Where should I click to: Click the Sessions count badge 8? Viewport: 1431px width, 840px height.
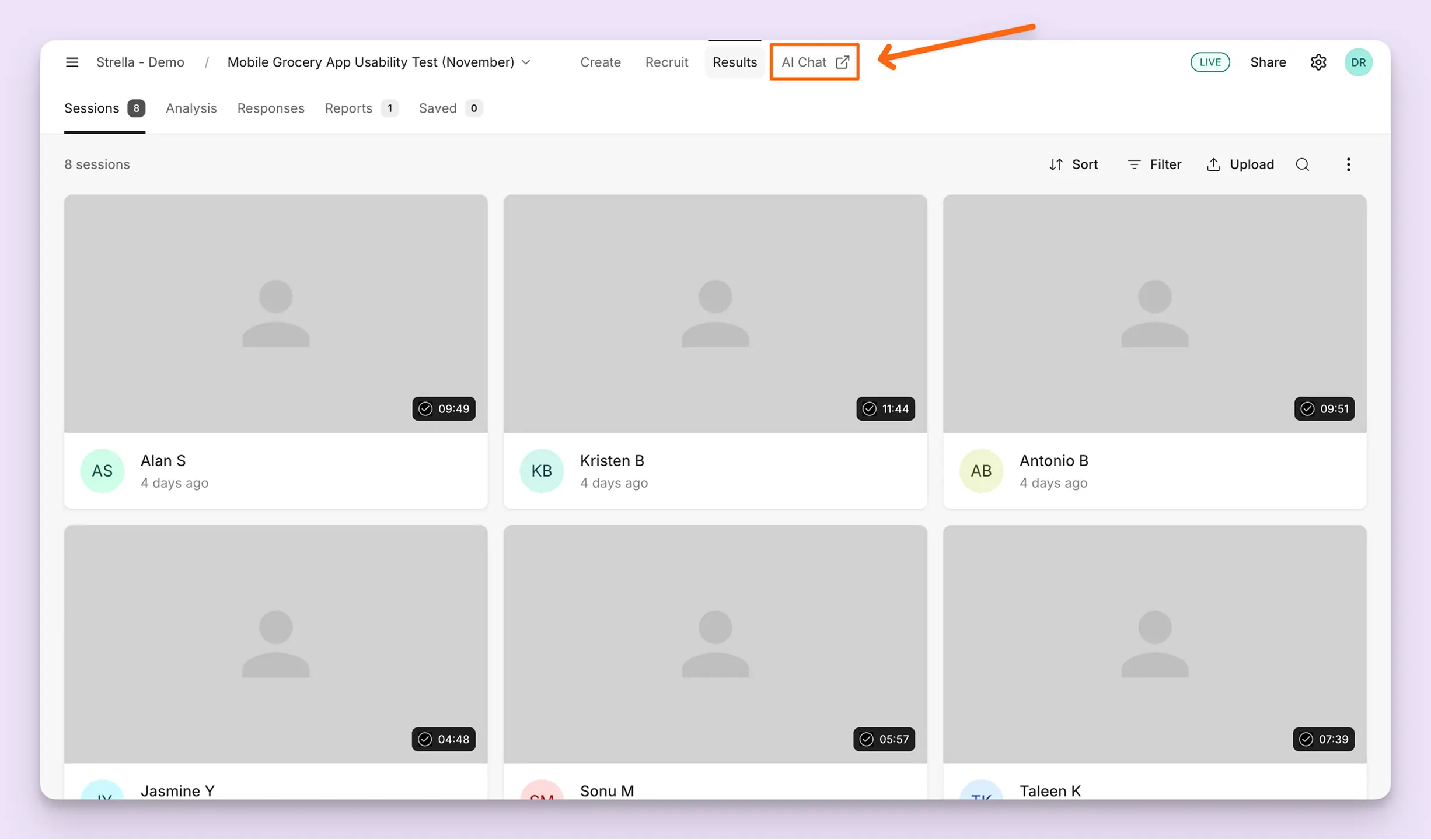pyautogui.click(x=136, y=108)
